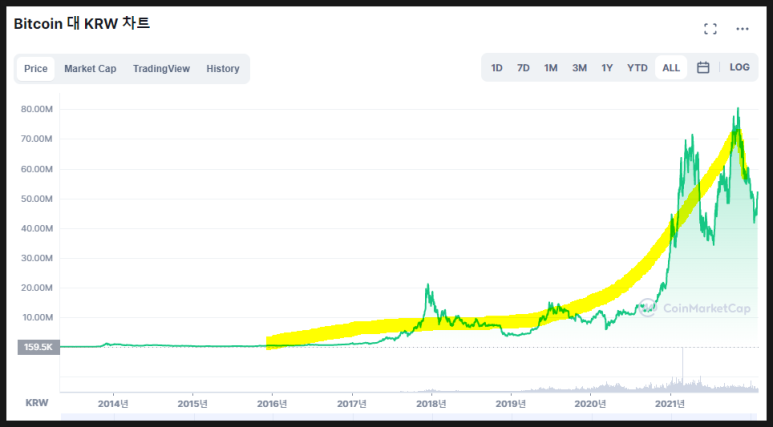This screenshot has height=427, width=773.
Task: Click the KRW currency label
Action: coord(37,403)
